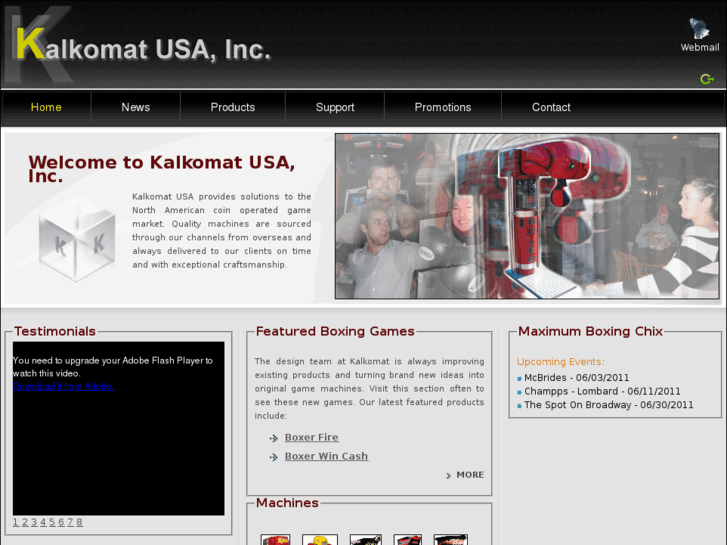The width and height of the screenshot is (727, 545).
Task: Follow the Boxer Win Cash link
Action: point(326,456)
